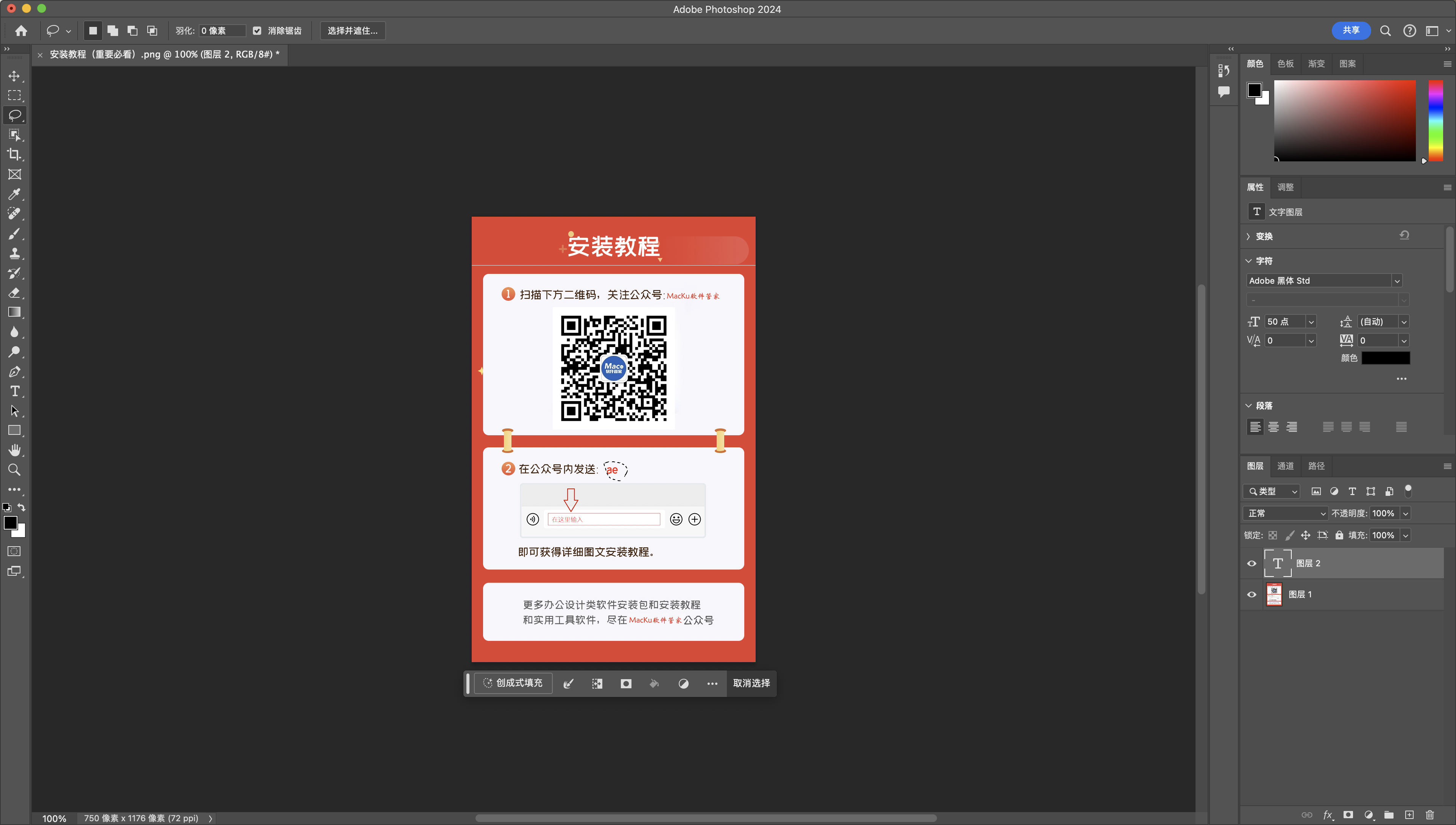Click the delete layer trash icon
The height and width of the screenshot is (825, 1456).
(1429, 815)
